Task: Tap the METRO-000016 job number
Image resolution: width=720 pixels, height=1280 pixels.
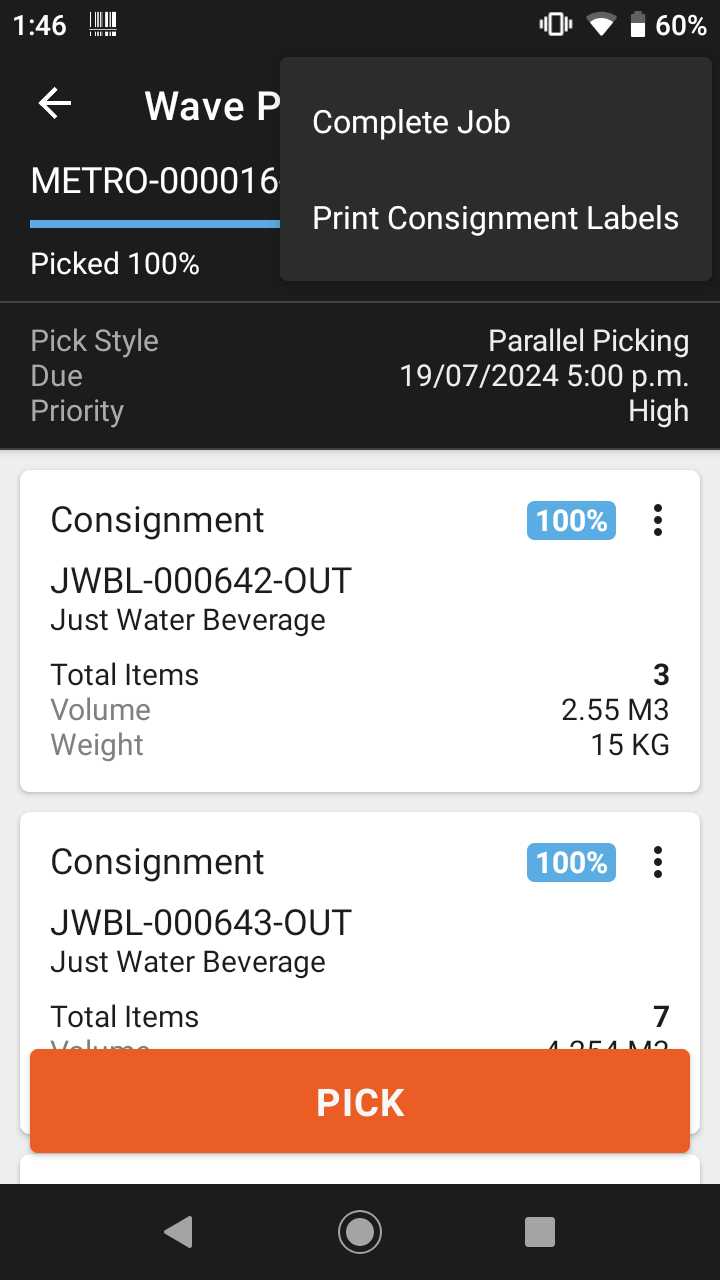Action: click(x=155, y=181)
